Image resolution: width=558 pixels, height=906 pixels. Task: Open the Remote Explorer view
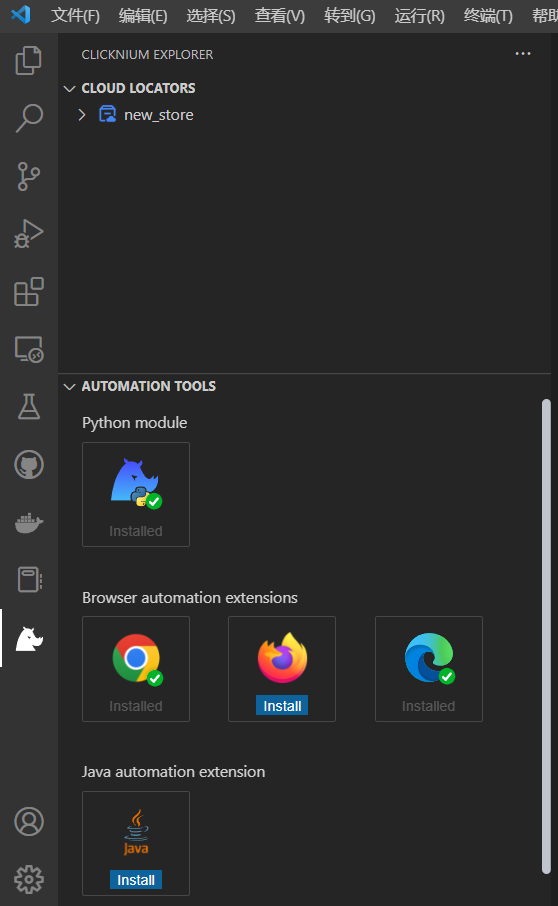(x=28, y=349)
